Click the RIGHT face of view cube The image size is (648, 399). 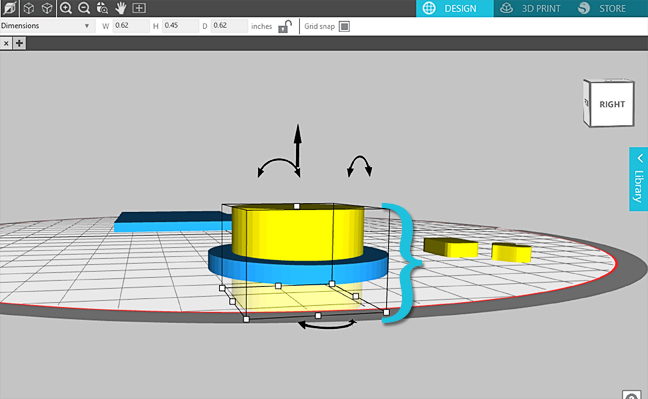(x=612, y=104)
